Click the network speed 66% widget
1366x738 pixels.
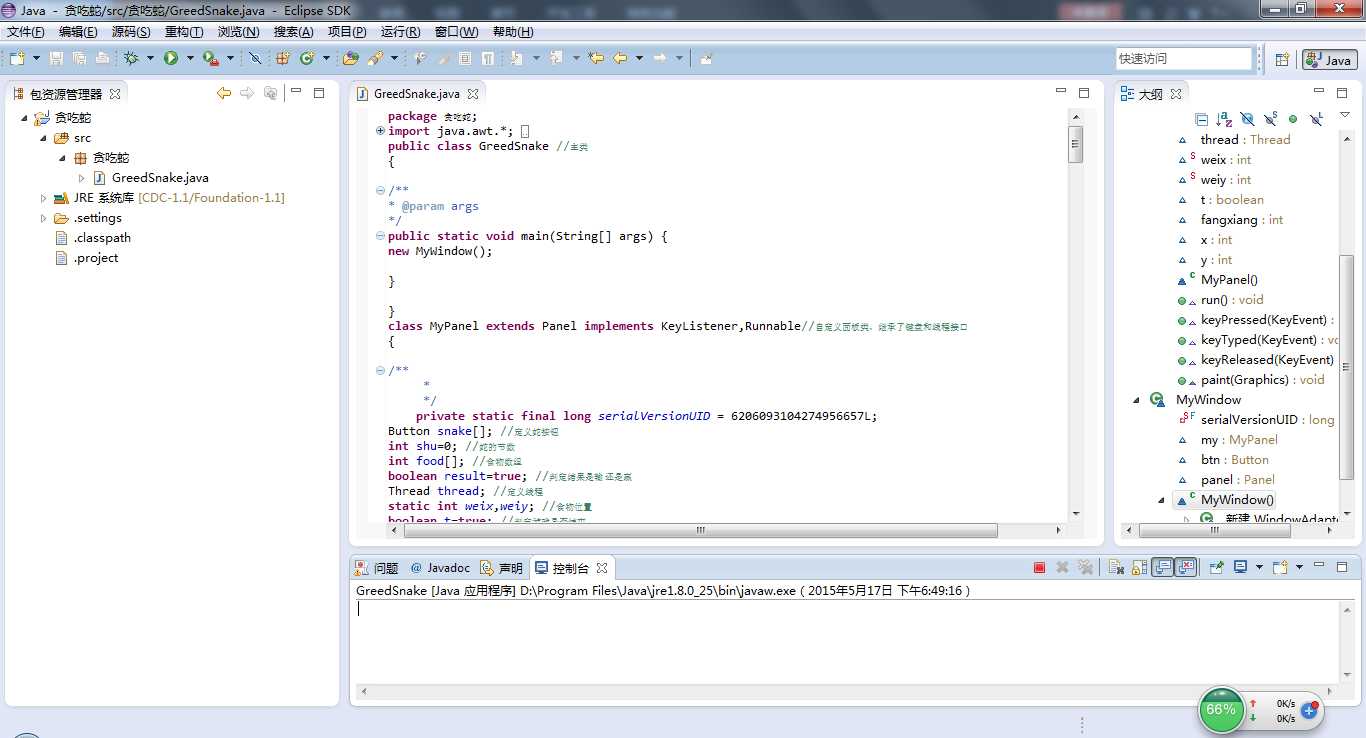coord(1221,709)
